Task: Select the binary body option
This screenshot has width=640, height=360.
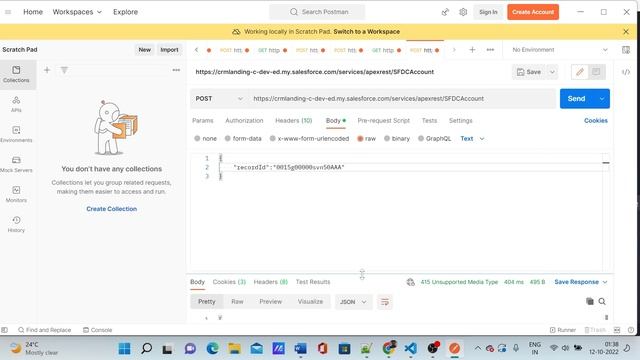Action: point(396,138)
